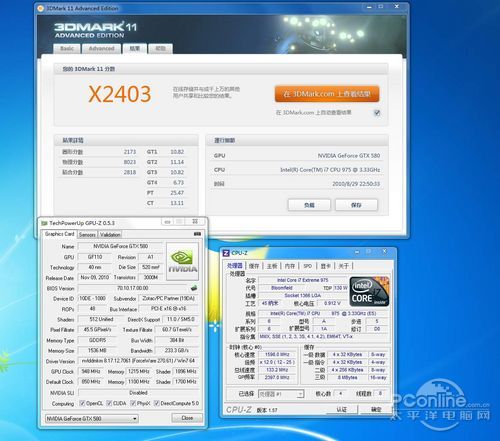Image resolution: width=500 pixels, height=441 pixels.
Task: Minimize the GPU-Z window
Action: coord(167,222)
